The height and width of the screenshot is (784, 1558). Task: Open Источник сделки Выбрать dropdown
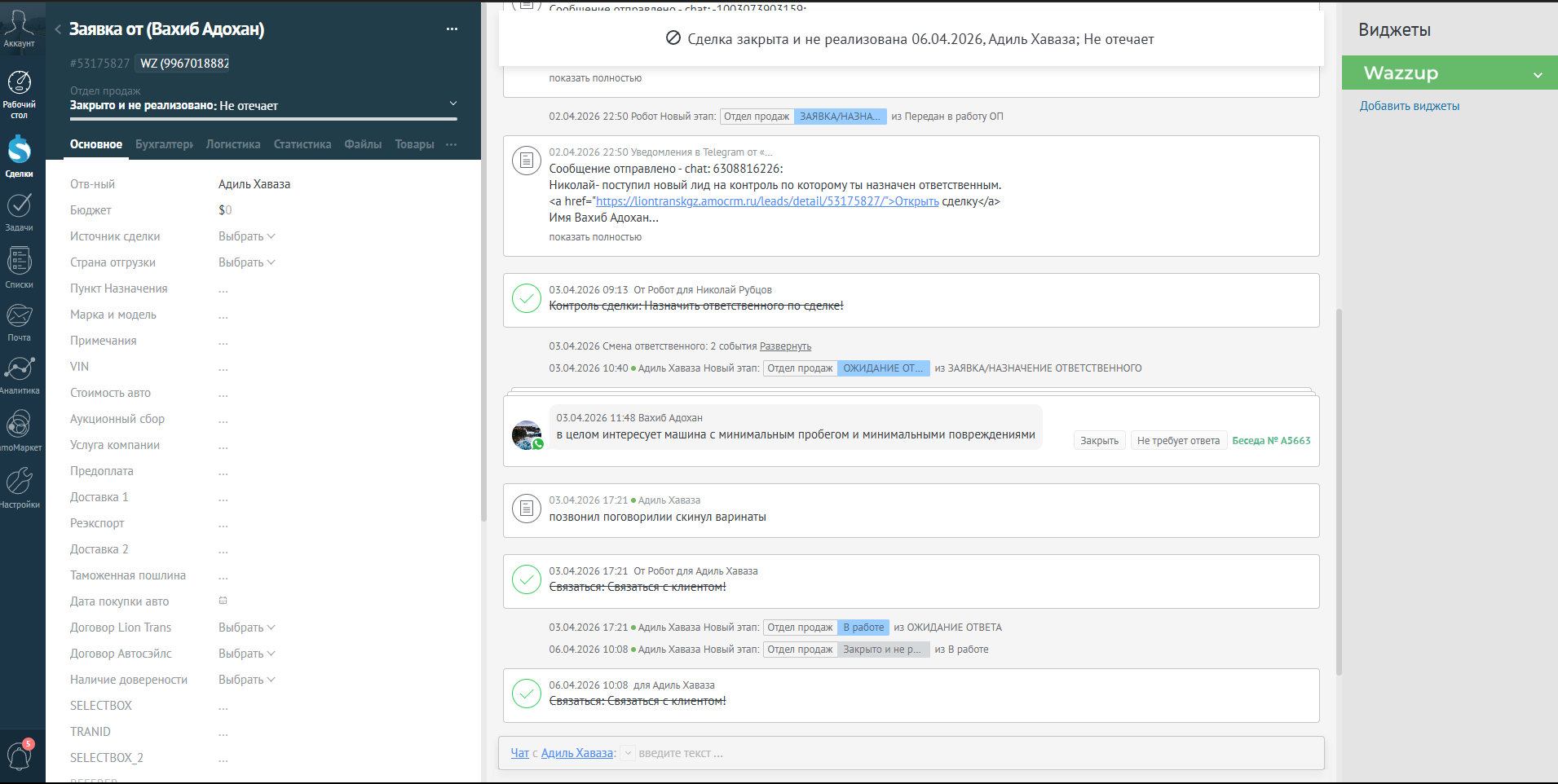(x=247, y=236)
